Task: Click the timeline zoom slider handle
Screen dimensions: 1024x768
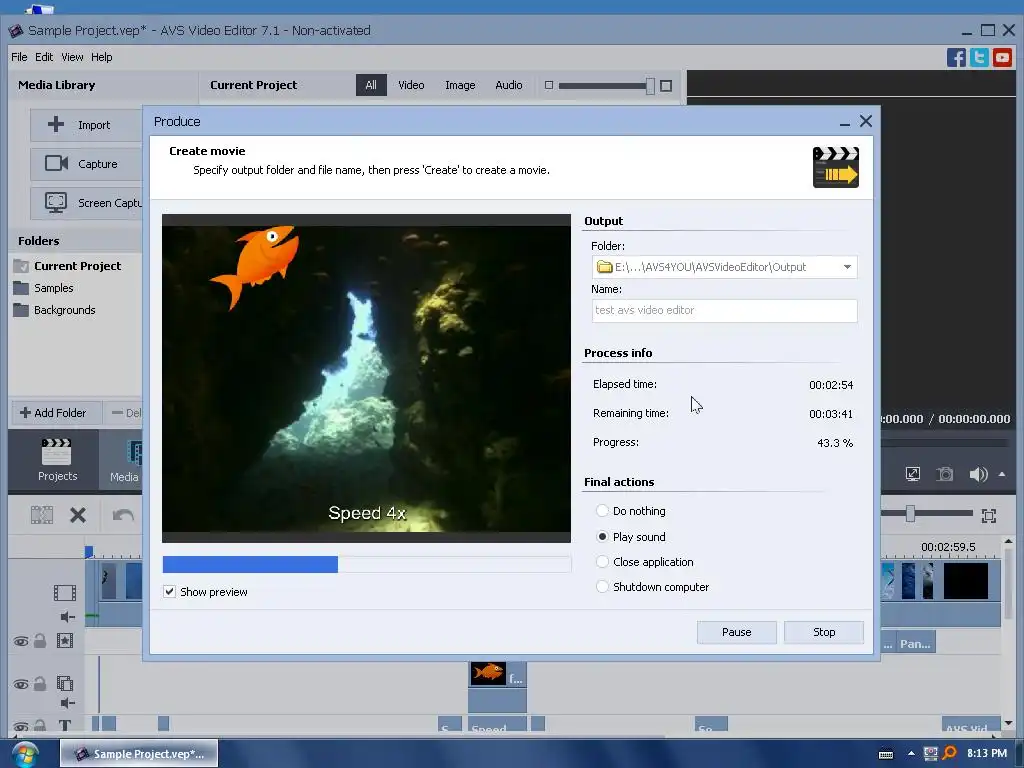Action: pos(910,514)
